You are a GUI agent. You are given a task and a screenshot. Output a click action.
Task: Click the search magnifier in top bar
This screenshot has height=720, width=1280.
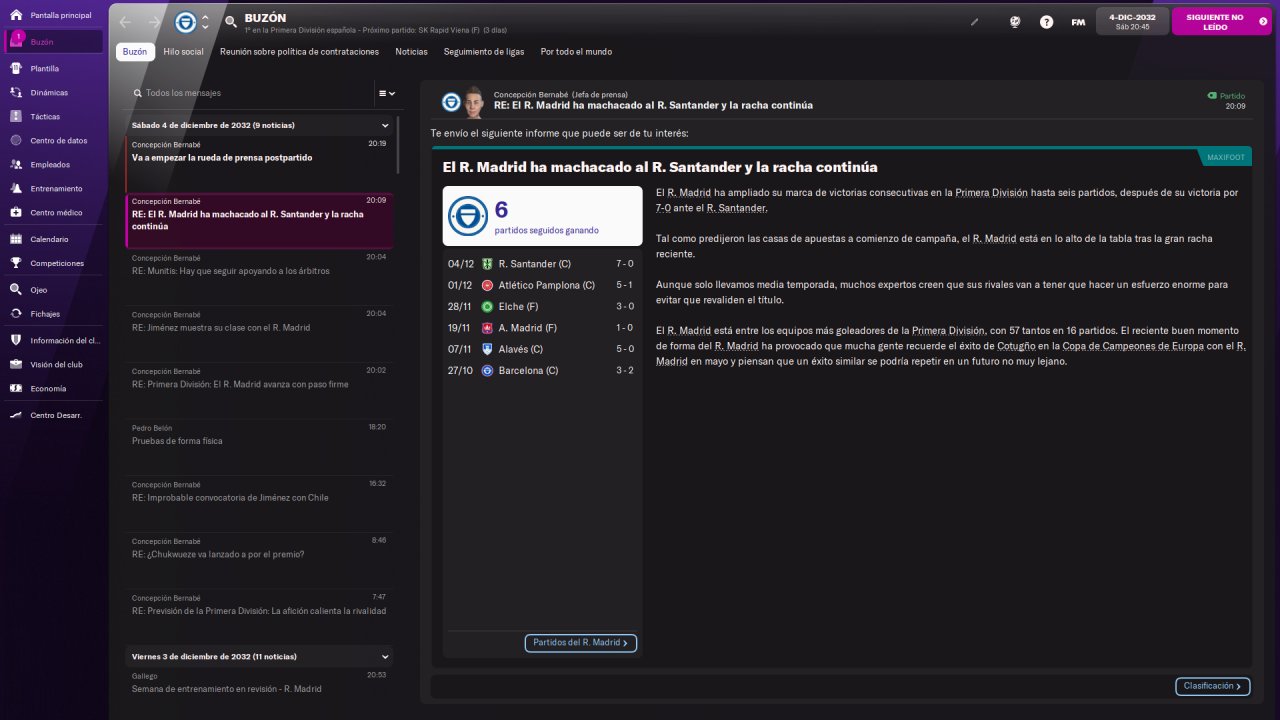[231, 21]
